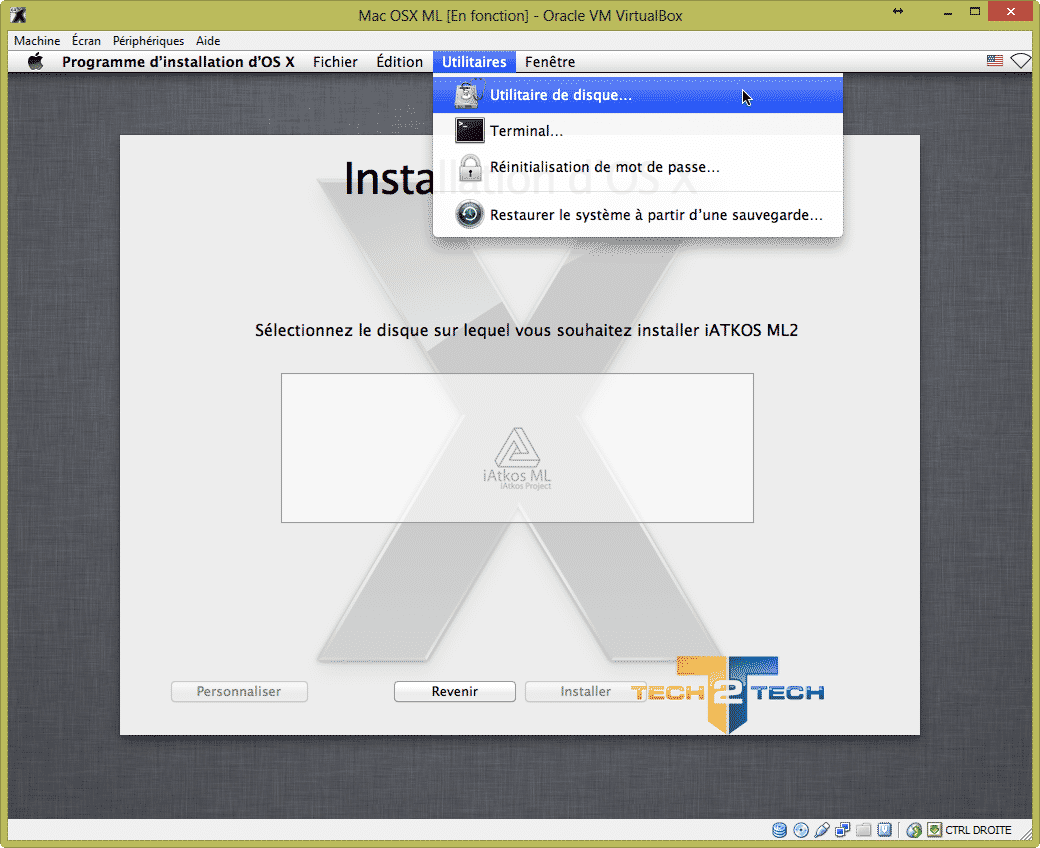The width and height of the screenshot is (1040, 848).
Task: Click the USB devices status icon
Action: point(822,830)
